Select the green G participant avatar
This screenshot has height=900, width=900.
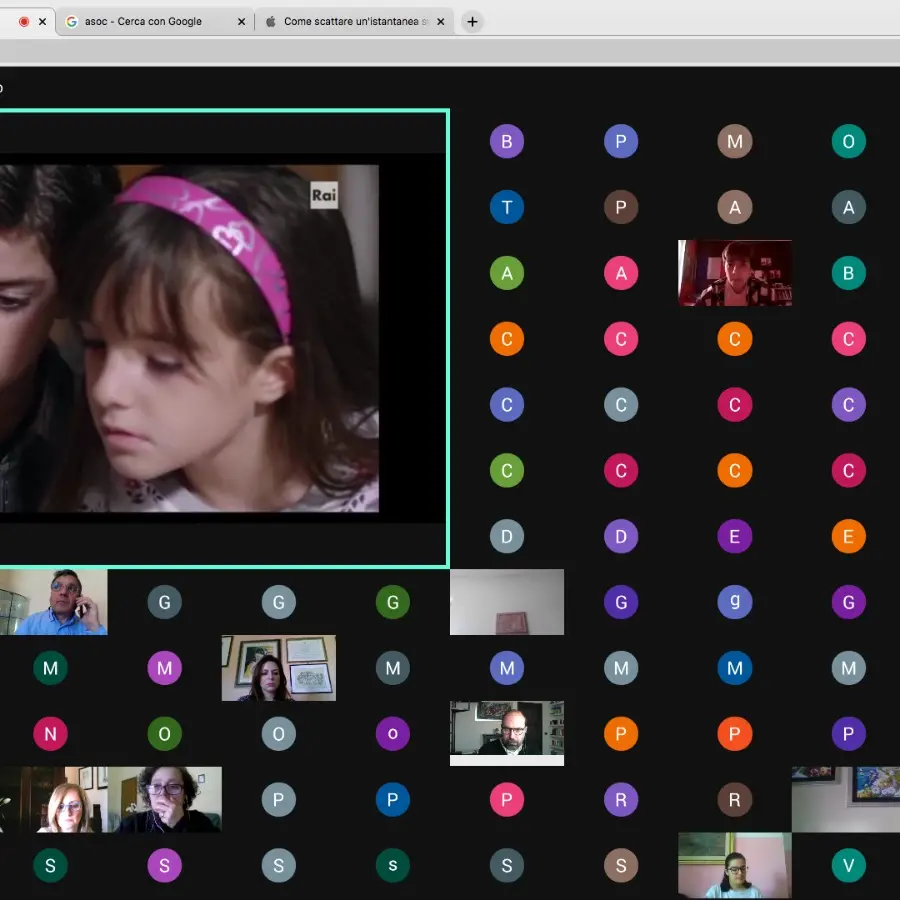coord(393,602)
